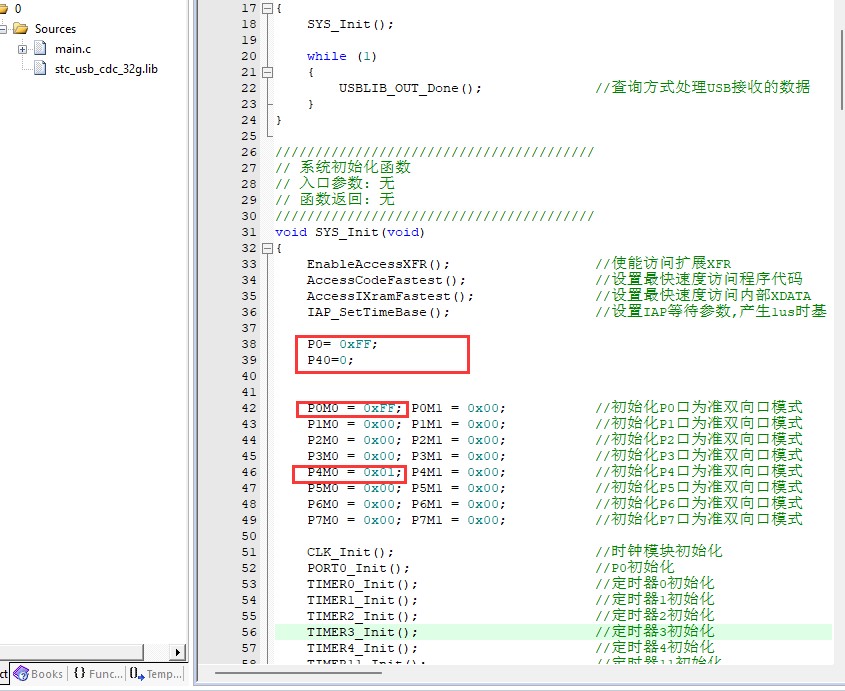Click on highlighted TIMER3_Init() call
Viewport: 845px width, 691px height.
[362, 632]
